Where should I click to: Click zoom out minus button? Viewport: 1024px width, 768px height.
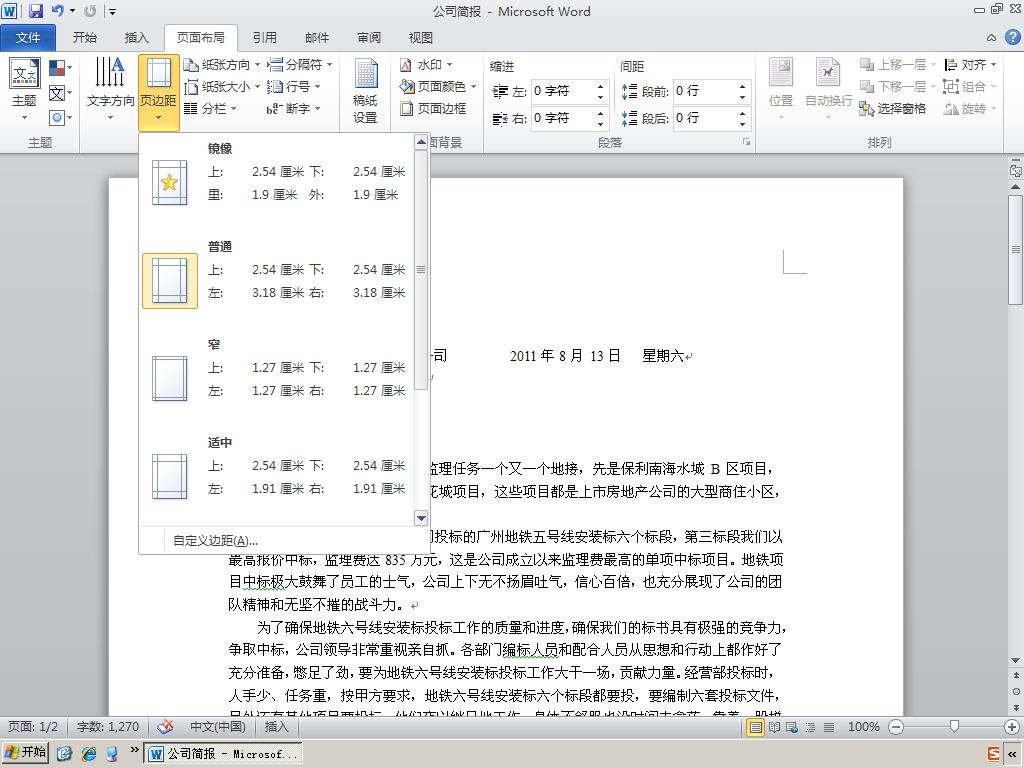point(896,727)
